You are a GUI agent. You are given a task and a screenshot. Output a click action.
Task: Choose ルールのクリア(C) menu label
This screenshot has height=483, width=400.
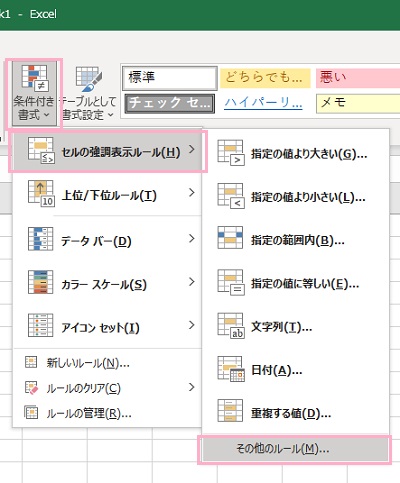coord(84,388)
